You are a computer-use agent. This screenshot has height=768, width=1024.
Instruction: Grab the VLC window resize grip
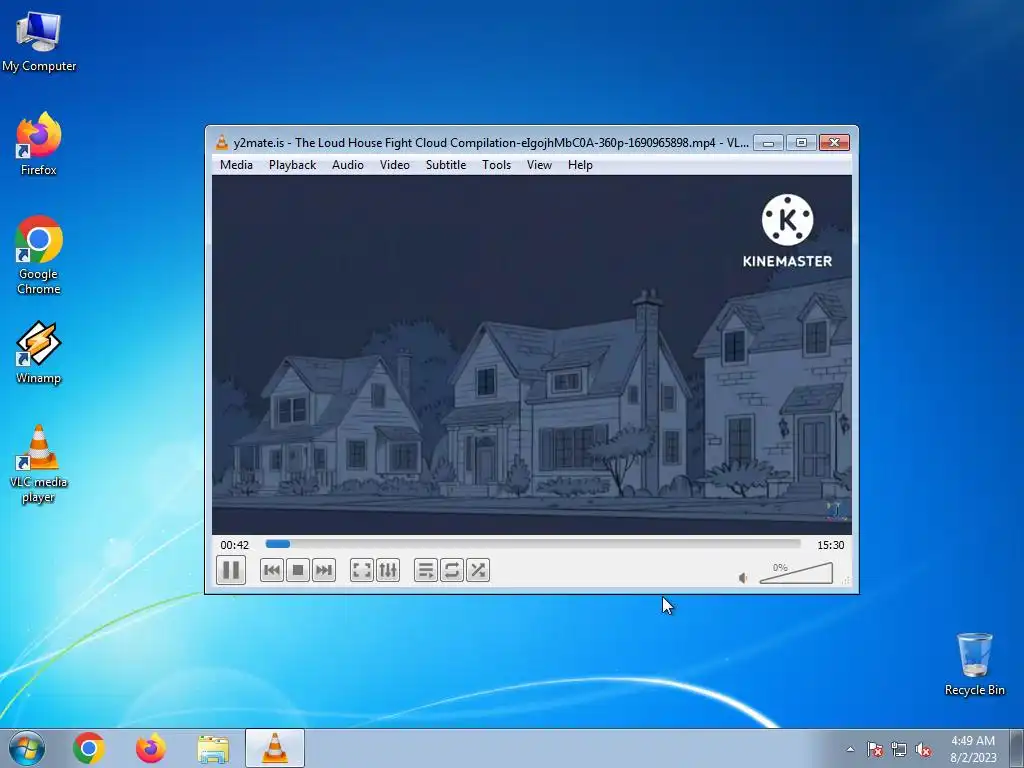(x=846, y=580)
